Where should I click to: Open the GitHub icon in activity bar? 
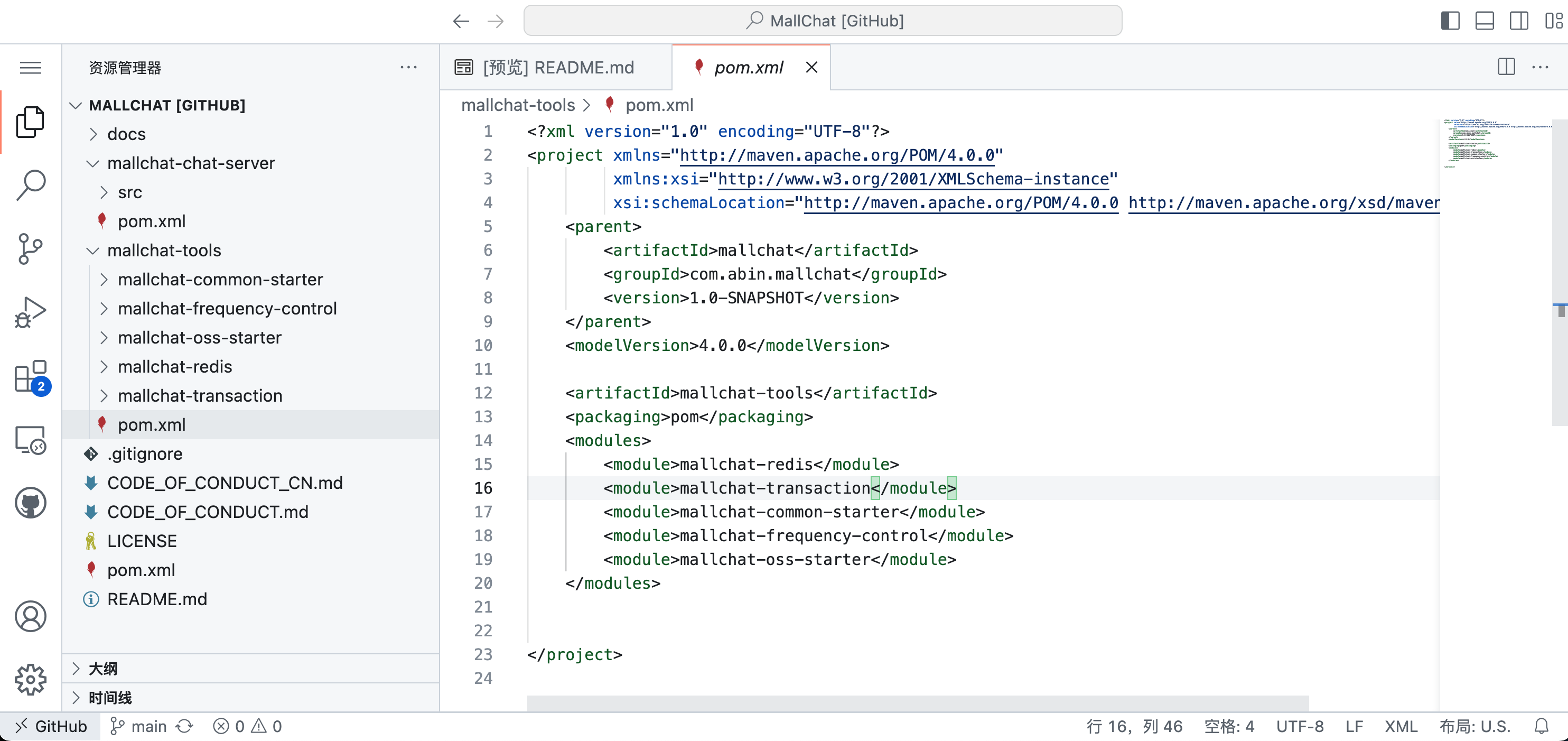[31, 503]
